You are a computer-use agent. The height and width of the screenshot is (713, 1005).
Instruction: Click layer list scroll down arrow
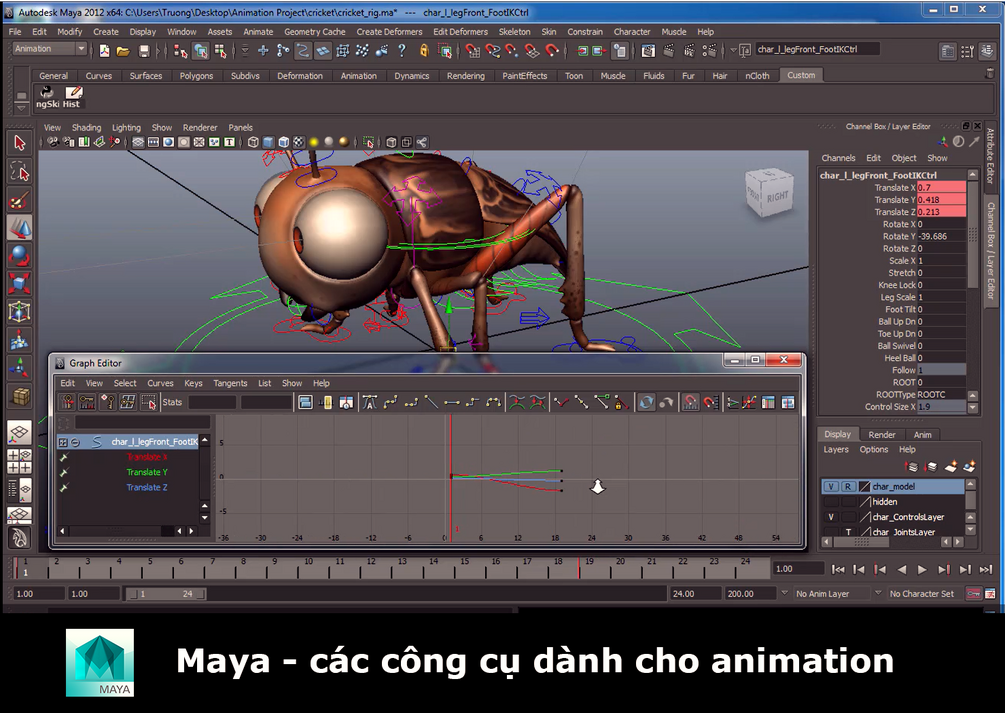point(970,530)
